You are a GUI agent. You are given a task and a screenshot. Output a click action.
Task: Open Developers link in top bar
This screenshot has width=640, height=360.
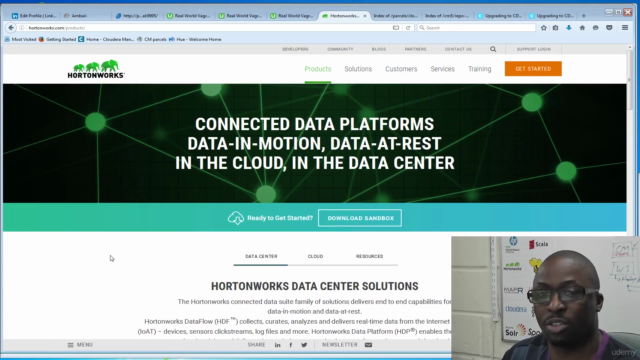click(296, 49)
